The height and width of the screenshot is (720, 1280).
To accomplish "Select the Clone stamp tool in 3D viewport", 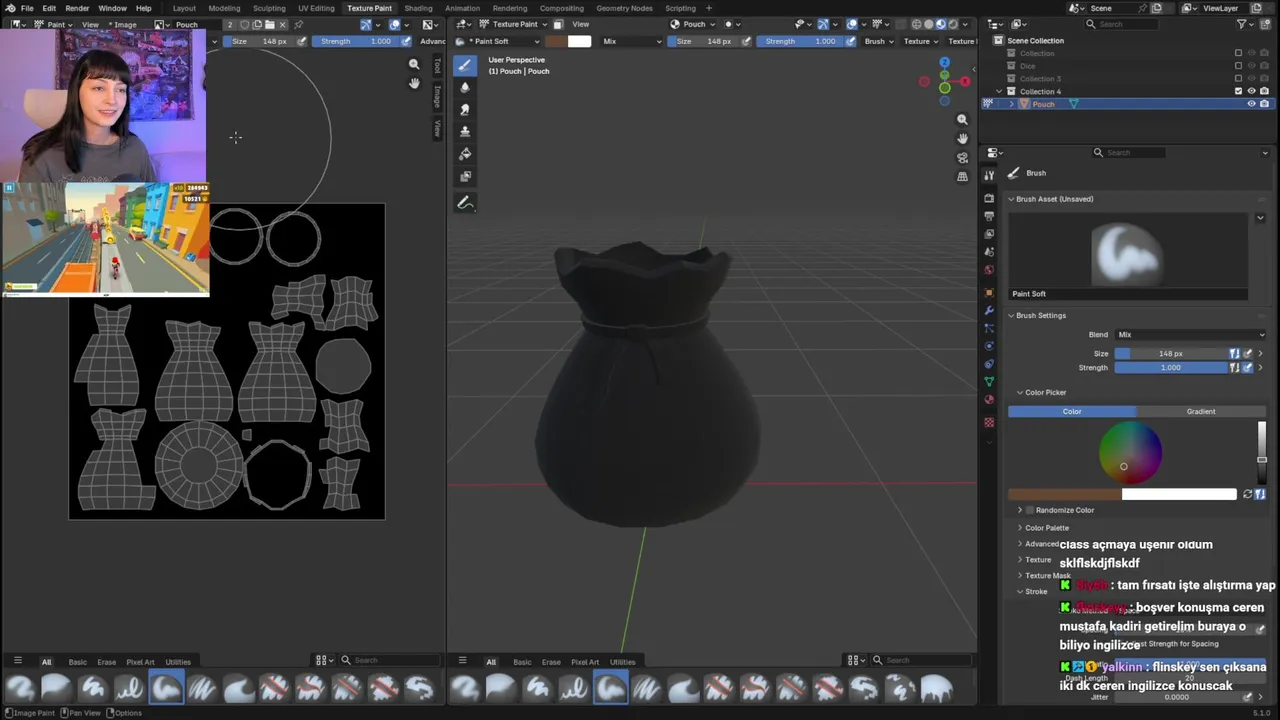I will coord(465,131).
